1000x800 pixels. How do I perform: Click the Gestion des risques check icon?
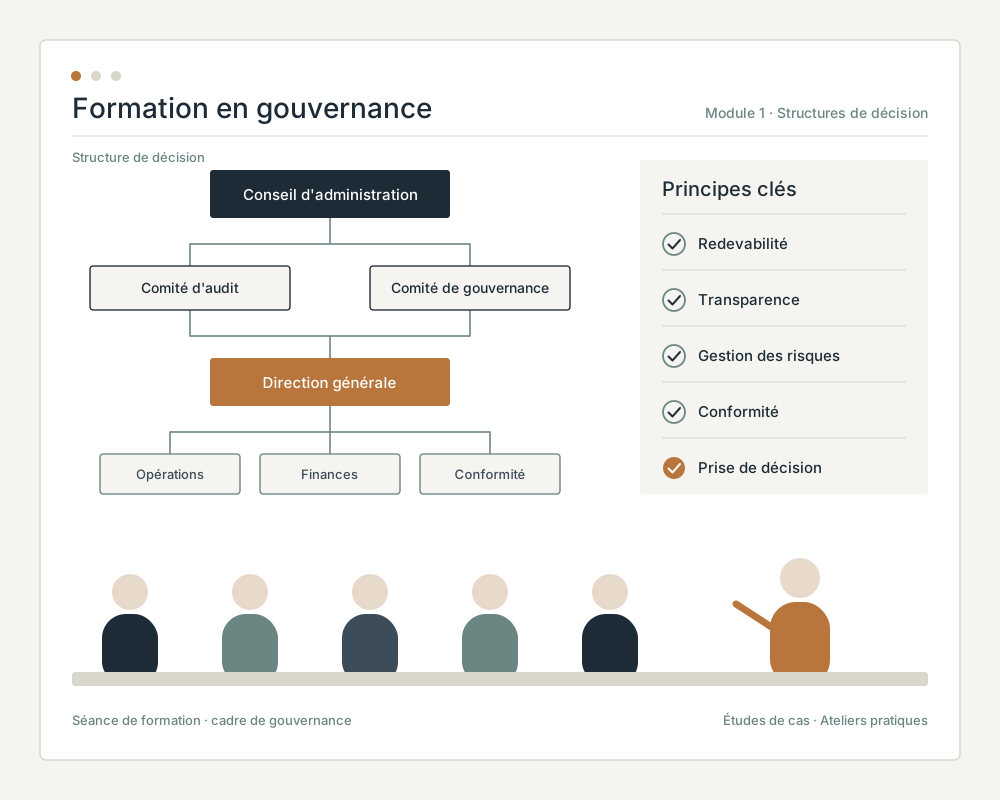click(x=673, y=356)
